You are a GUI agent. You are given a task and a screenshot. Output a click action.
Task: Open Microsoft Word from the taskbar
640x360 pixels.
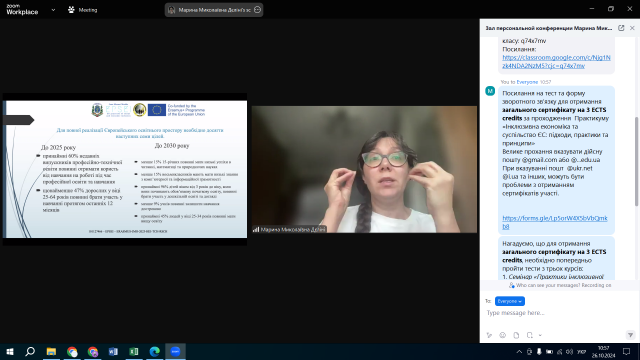(113, 351)
